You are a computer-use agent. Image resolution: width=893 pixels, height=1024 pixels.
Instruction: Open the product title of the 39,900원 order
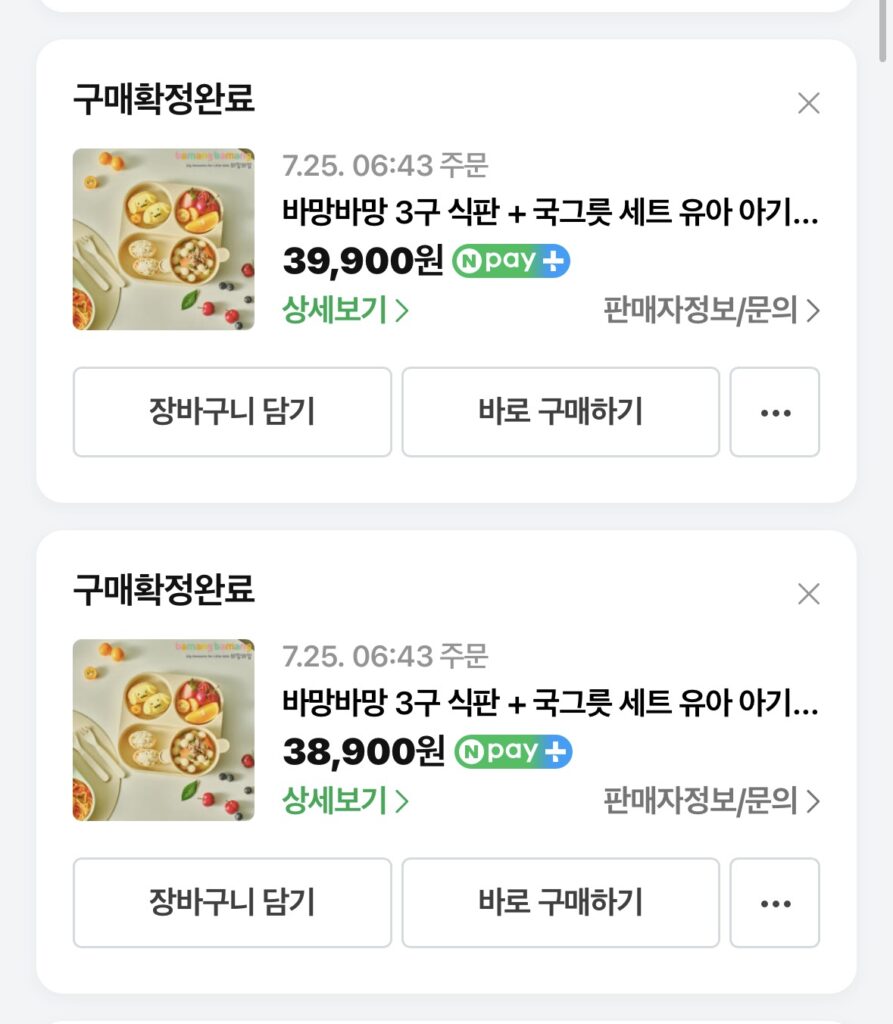(x=550, y=212)
